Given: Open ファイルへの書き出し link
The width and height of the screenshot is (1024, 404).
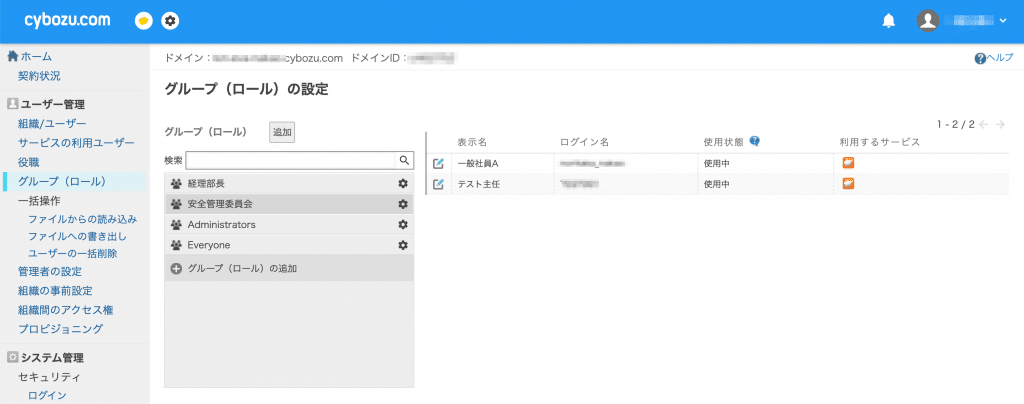Looking at the screenshot, I should [x=77, y=236].
